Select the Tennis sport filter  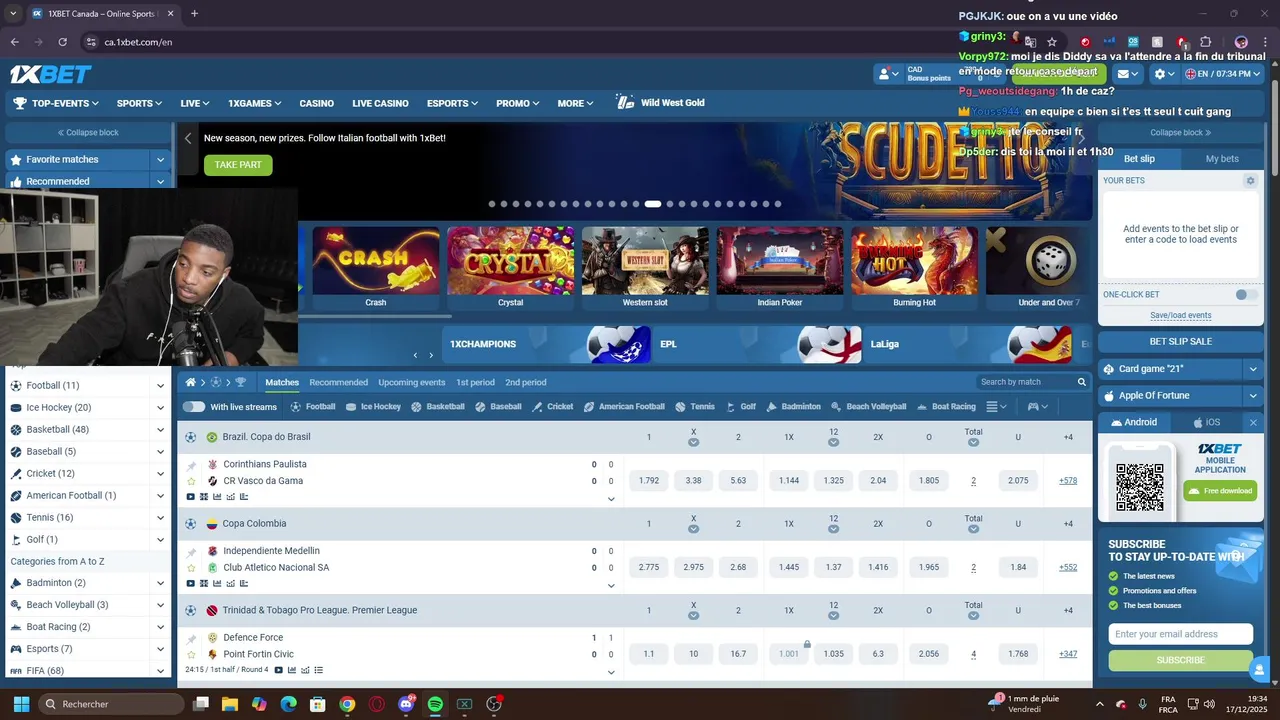click(x=695, y=407)
